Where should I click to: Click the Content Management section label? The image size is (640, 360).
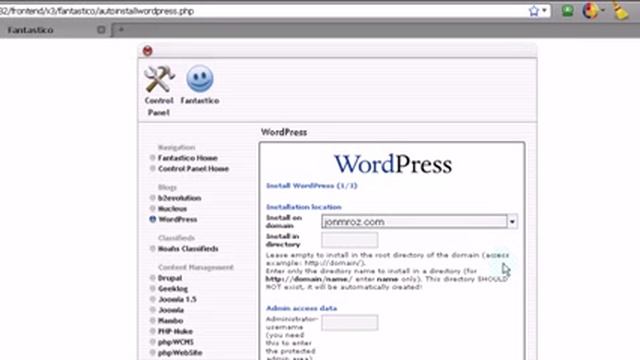[x=196, y=267]
